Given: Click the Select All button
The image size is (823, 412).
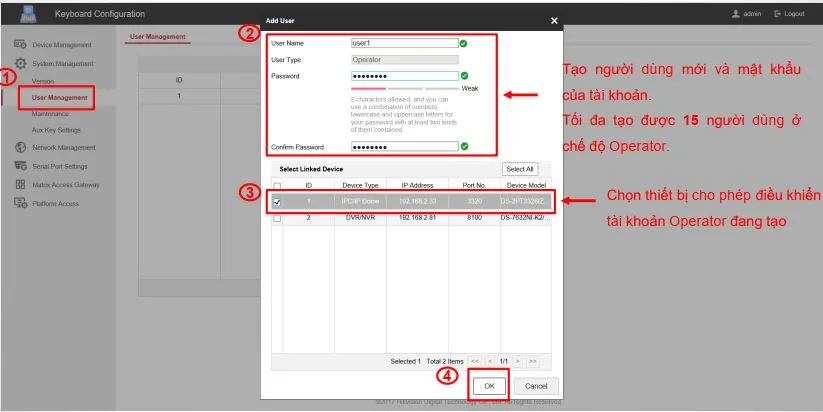Looking at the screenshot, I should coord(520,169).
